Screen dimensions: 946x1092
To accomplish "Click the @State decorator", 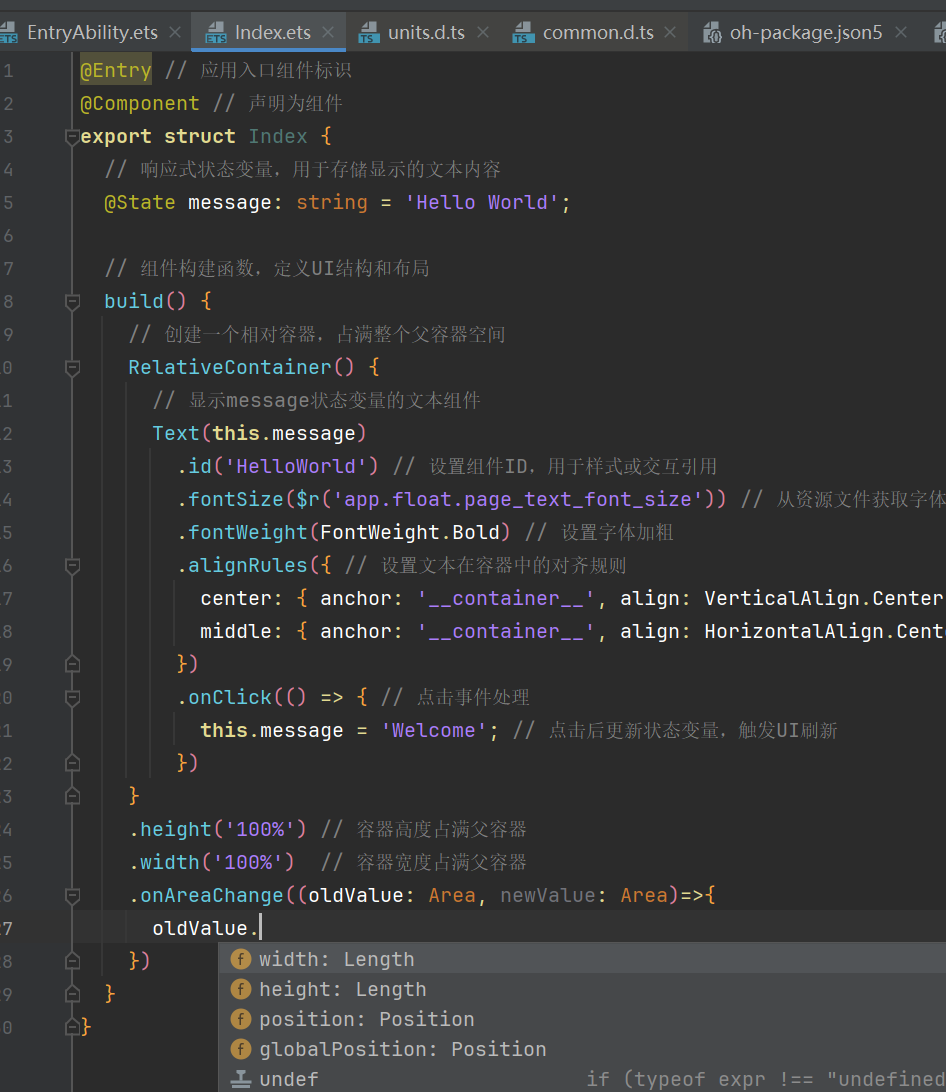I will (140, 203).
